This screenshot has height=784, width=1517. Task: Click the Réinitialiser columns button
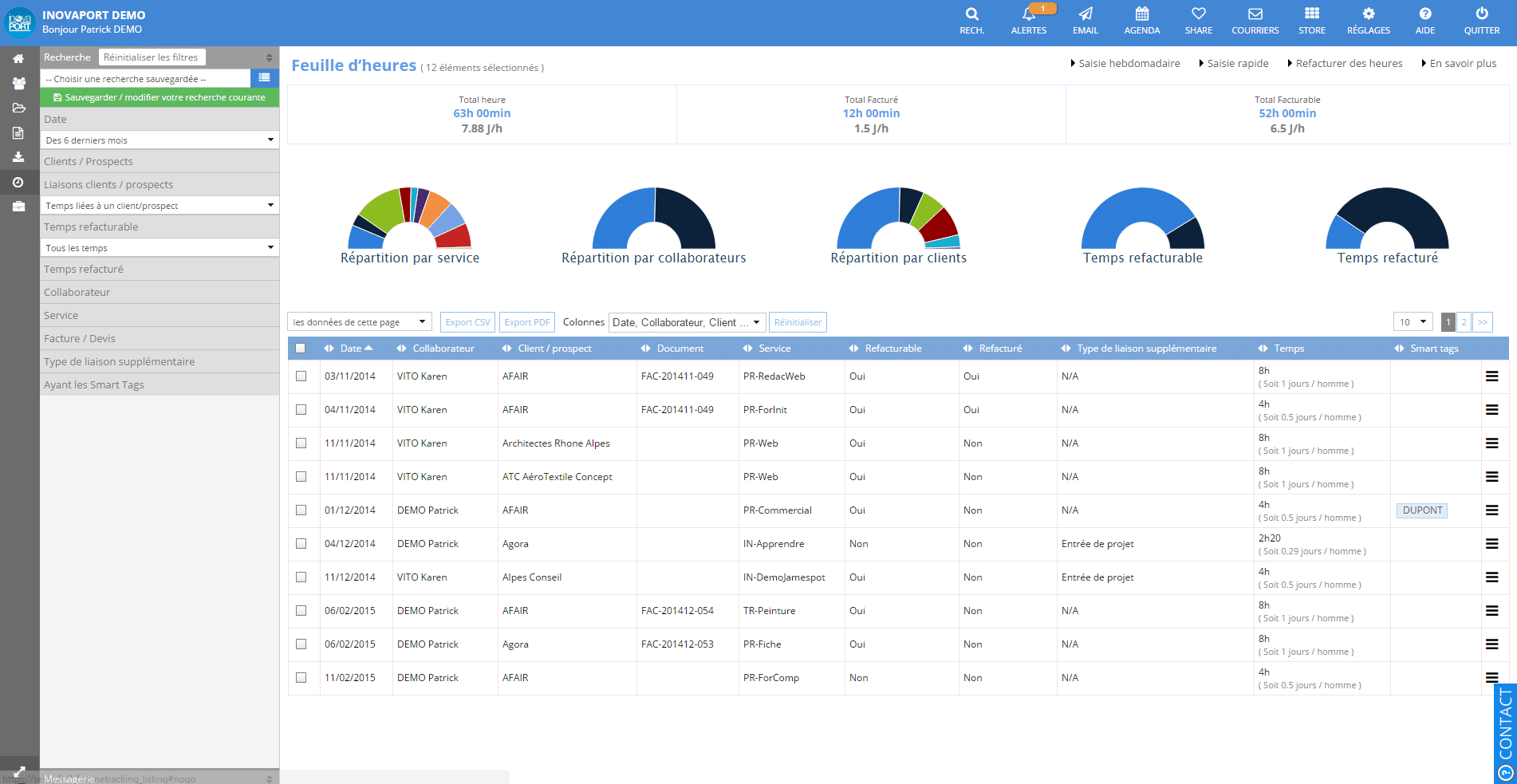point(798,322)
